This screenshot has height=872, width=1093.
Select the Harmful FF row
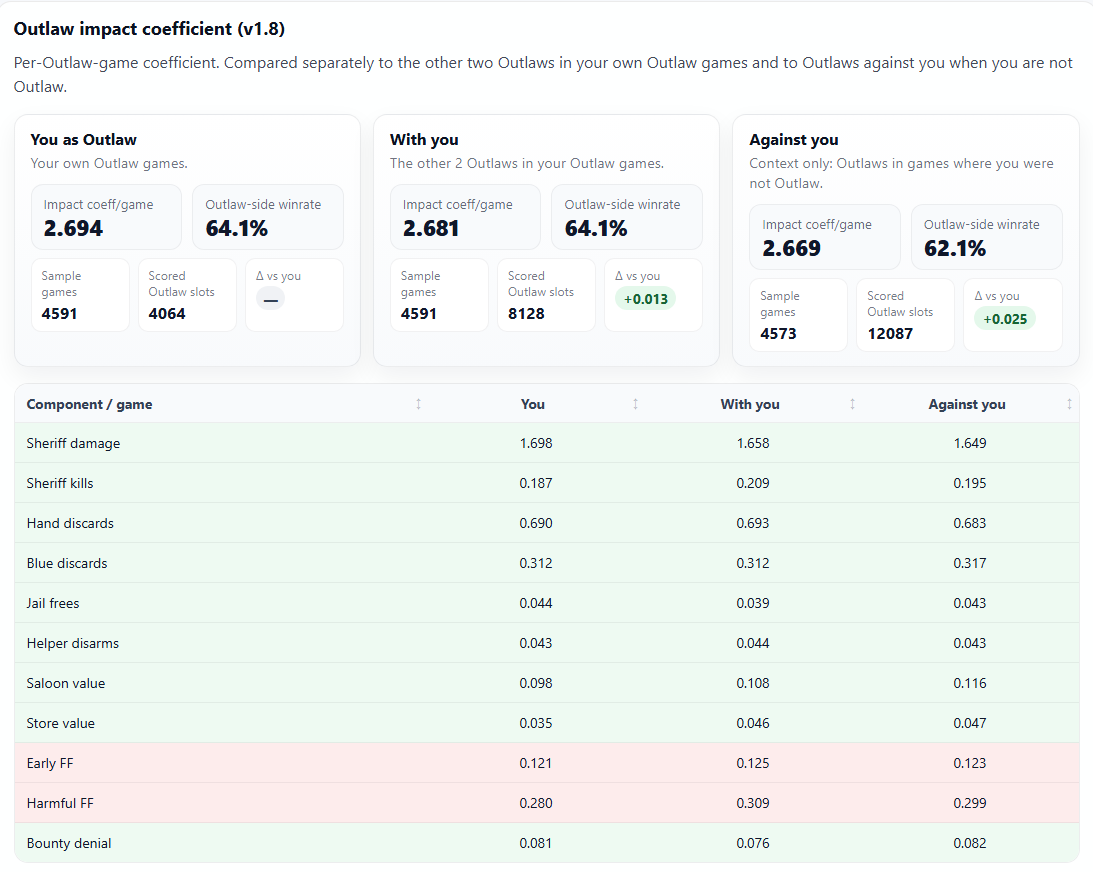point(546,803)
